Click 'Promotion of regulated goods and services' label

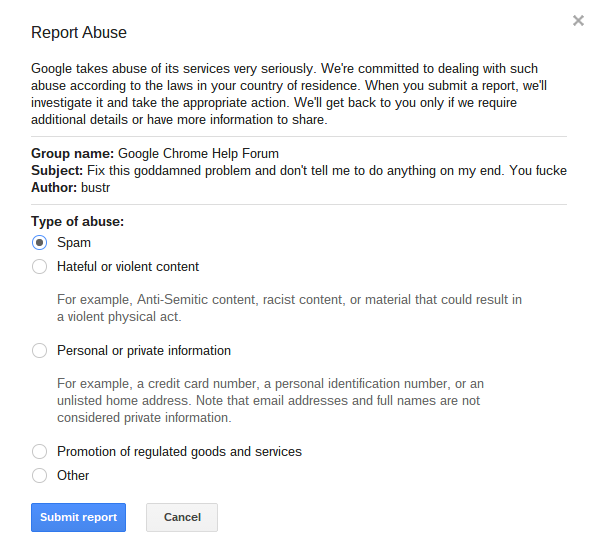pyautogui.click(x=180, y=452)
